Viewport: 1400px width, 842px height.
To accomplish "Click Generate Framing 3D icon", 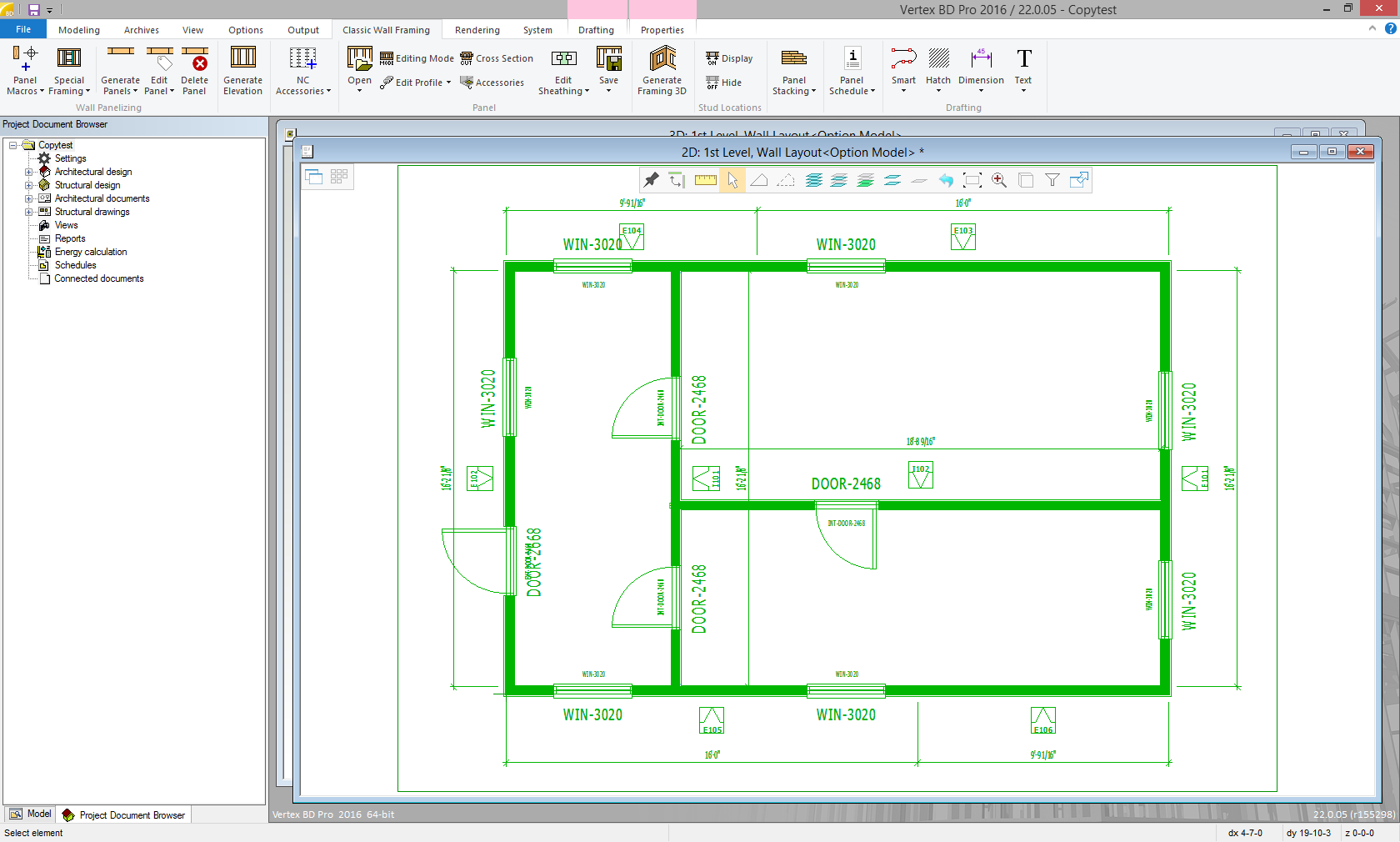I will [x=662, y=71].
